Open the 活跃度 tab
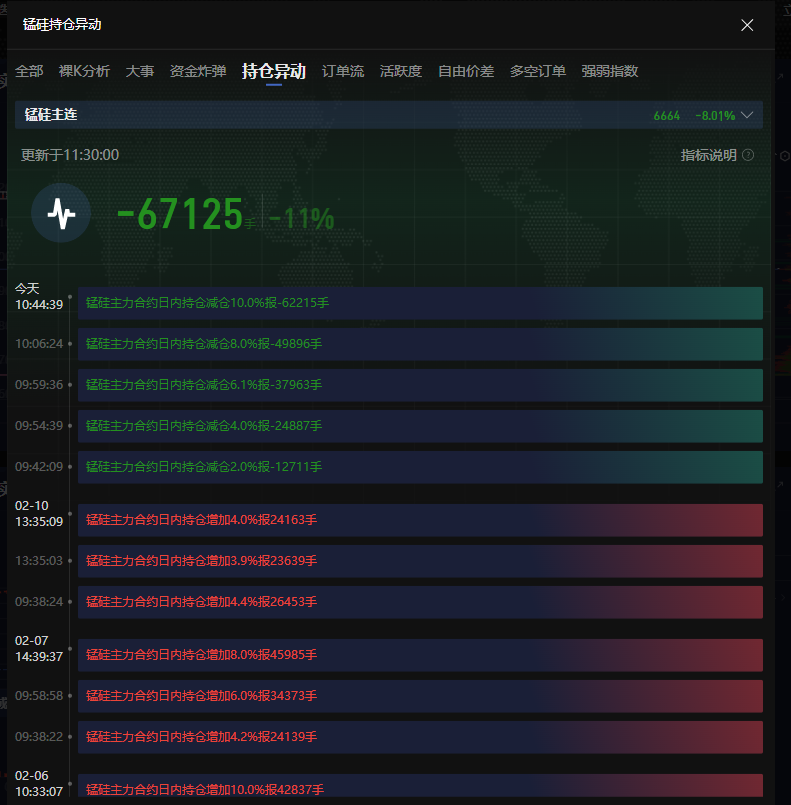This screenshot has height=805, width=791. pyautogui.click(x=401, y=71)
